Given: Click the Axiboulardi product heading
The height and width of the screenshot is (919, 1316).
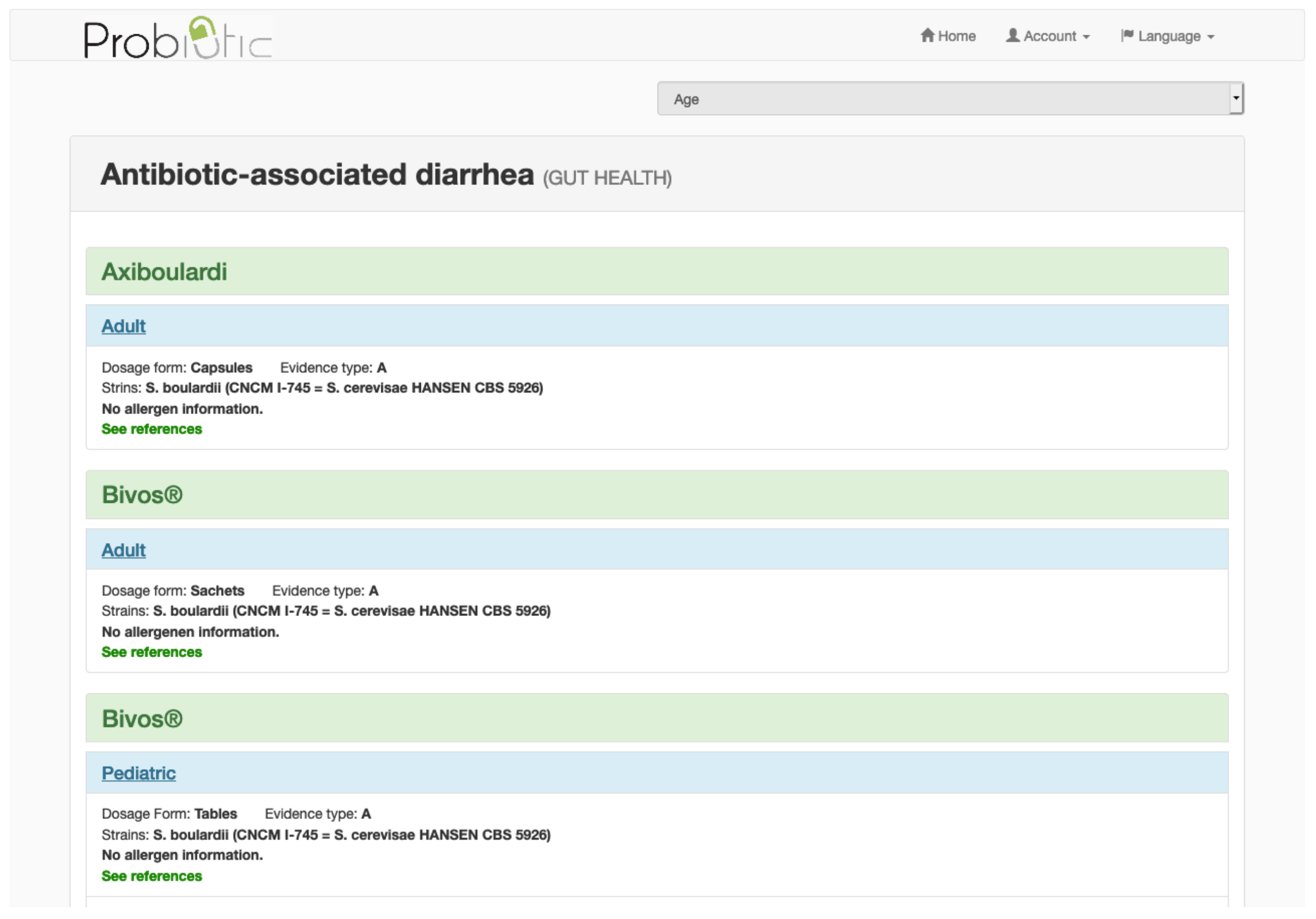Looking at the screenshot, I should [x=164, y=272].
